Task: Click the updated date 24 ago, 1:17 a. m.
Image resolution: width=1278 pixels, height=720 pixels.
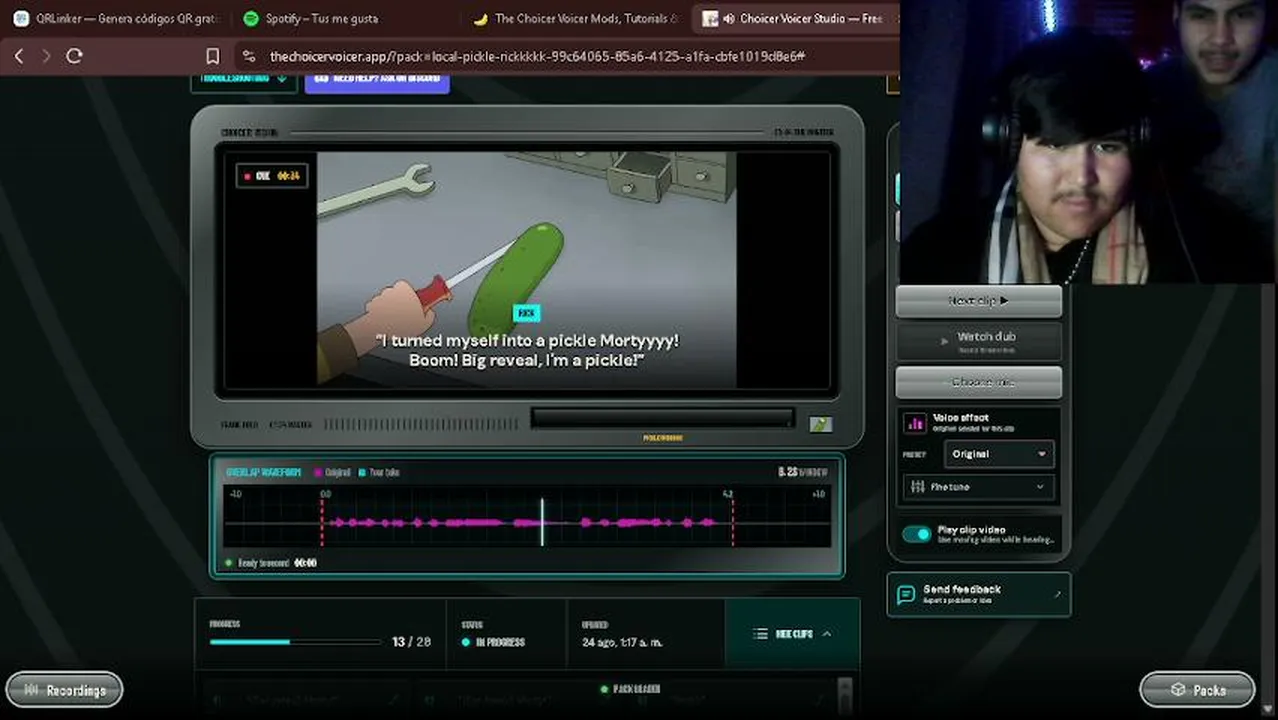Action: [x=622, y=642]
